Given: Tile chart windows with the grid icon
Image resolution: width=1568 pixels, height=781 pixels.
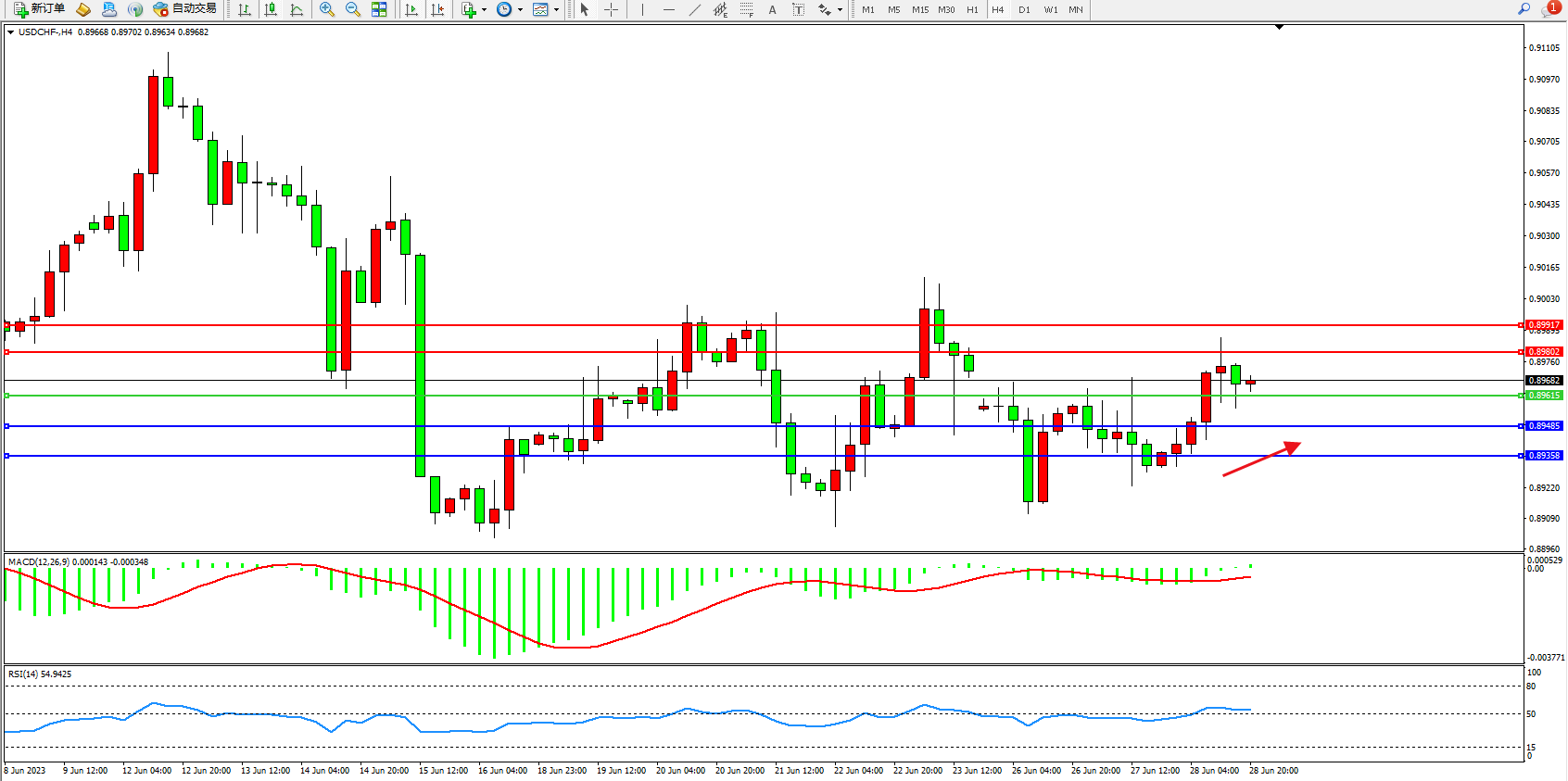Looking at the screenshot, I should coord(379,9).
